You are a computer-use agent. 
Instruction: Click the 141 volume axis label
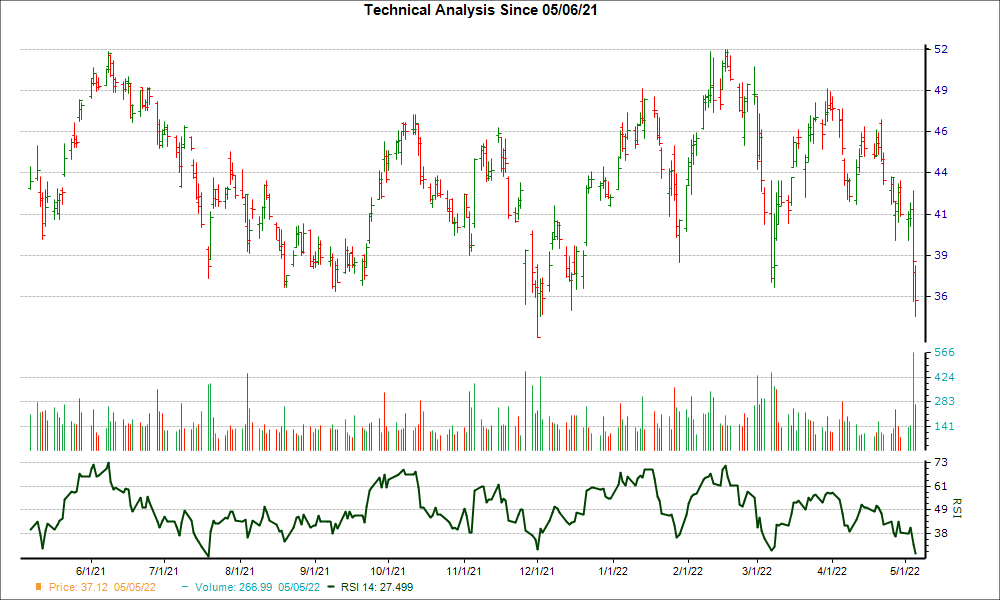945,426
